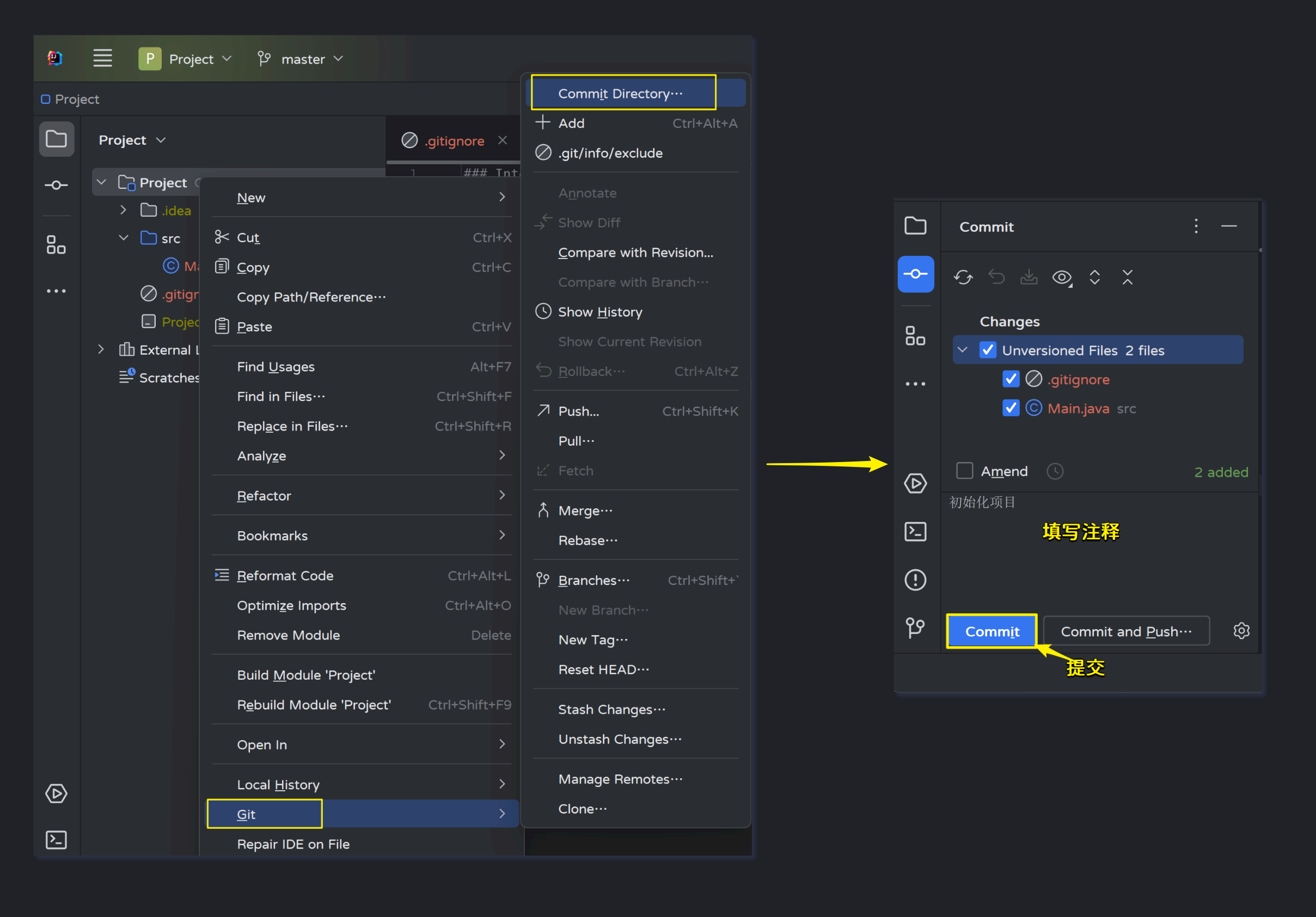Viewport: 1316px width, 917px height.
Task: Uncheck the .gitignore file checkbox
Action: point(1011,379)
